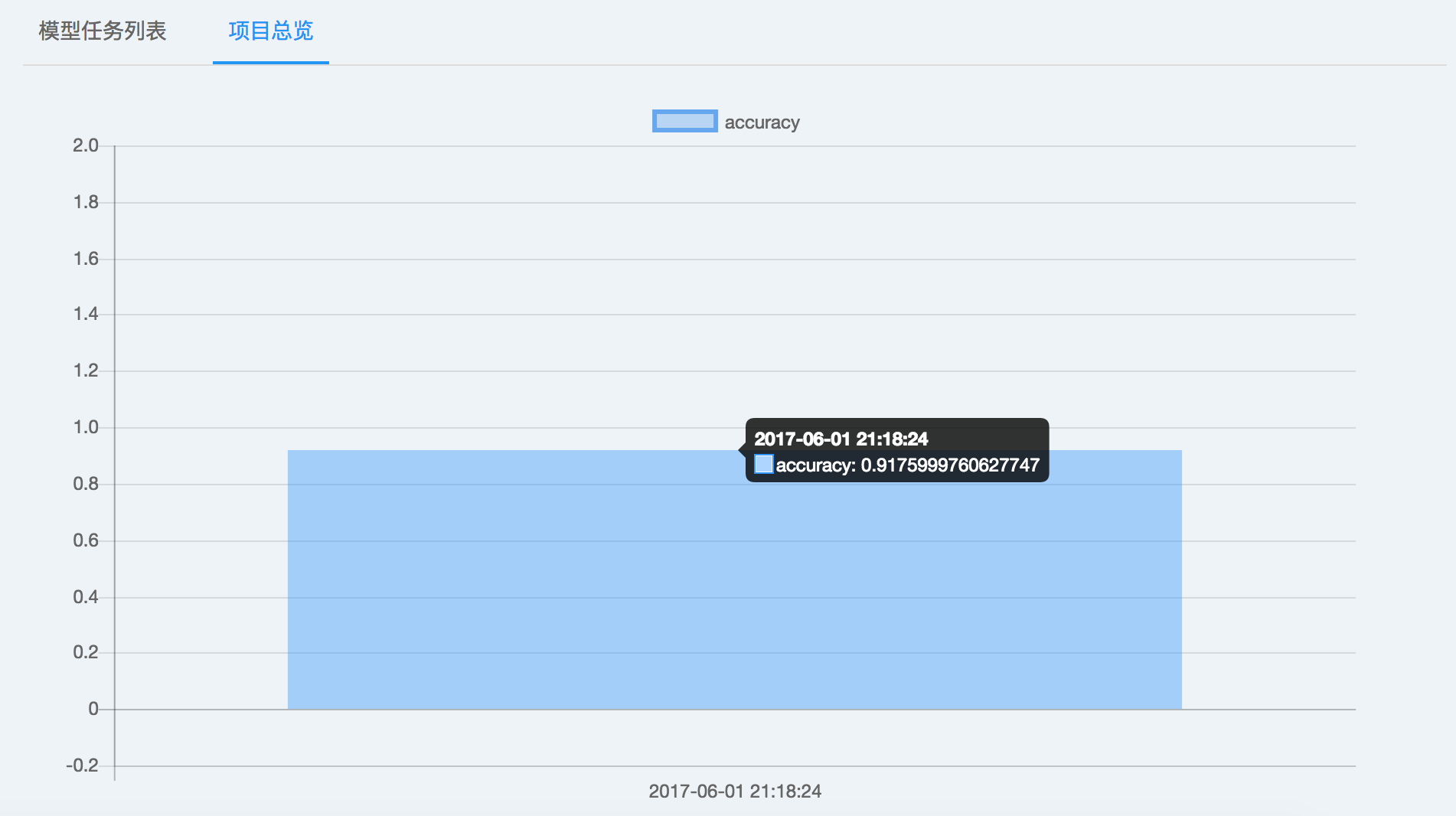The image size is (1456, 816).
Task: Switch to the 模型任务列表 tab
Action: (x=103, y=31)
